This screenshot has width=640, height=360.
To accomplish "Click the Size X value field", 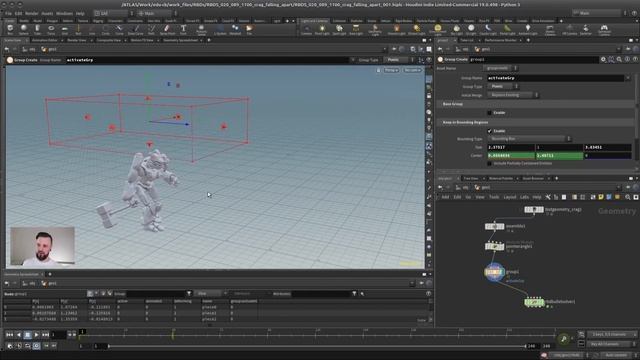I will tap(511, 147).
